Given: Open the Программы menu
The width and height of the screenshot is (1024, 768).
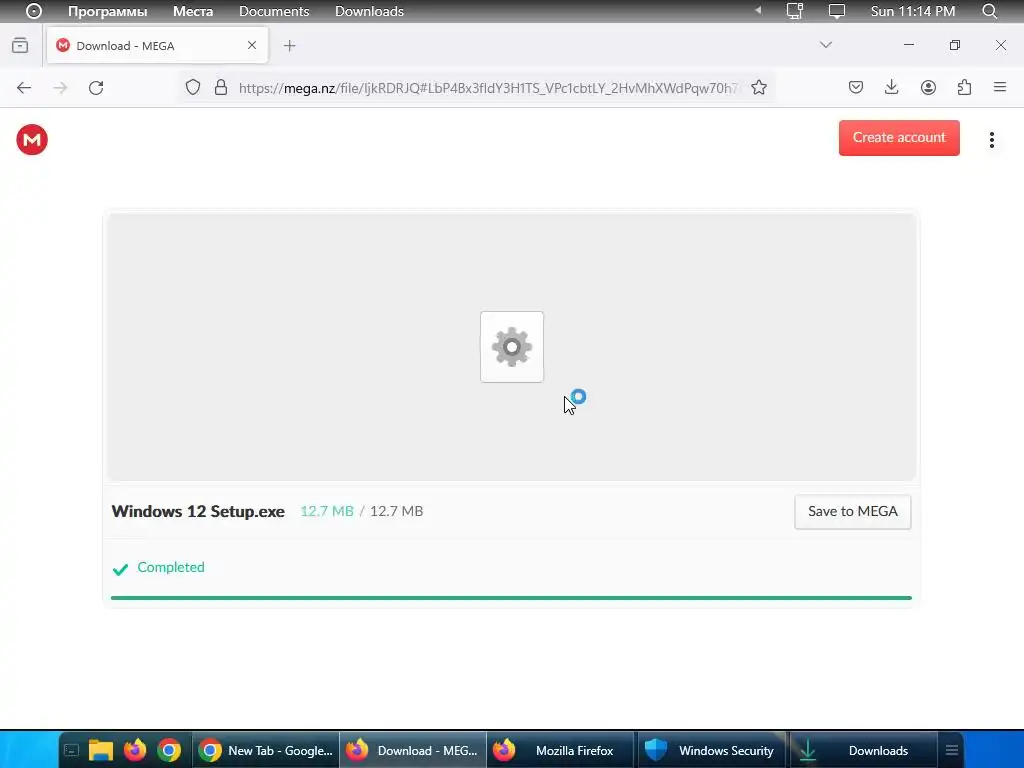Looking at the screenshot, I should click(x=108, y=11).
